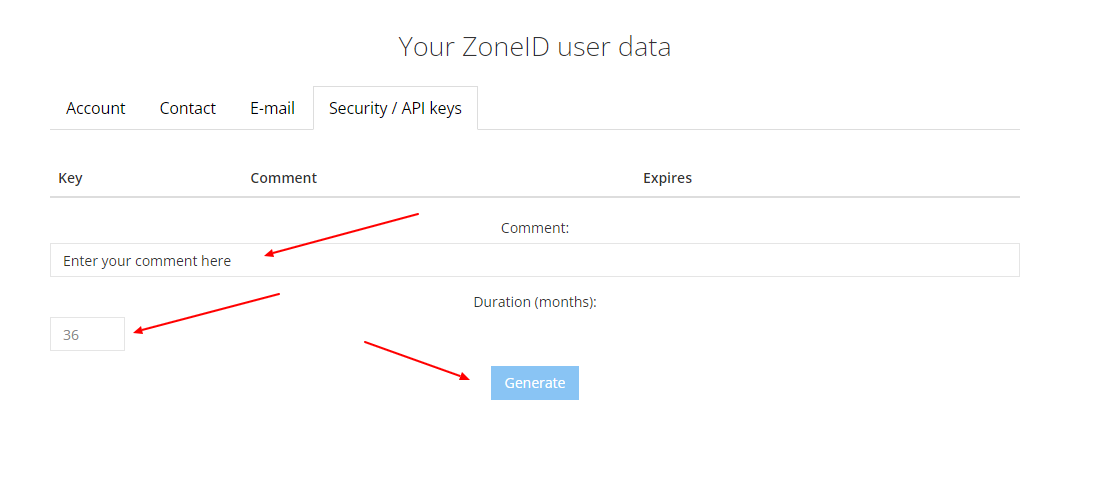Go to the E-mail tab
Viewport: 1094px width, 480px height.
(272, 108)
